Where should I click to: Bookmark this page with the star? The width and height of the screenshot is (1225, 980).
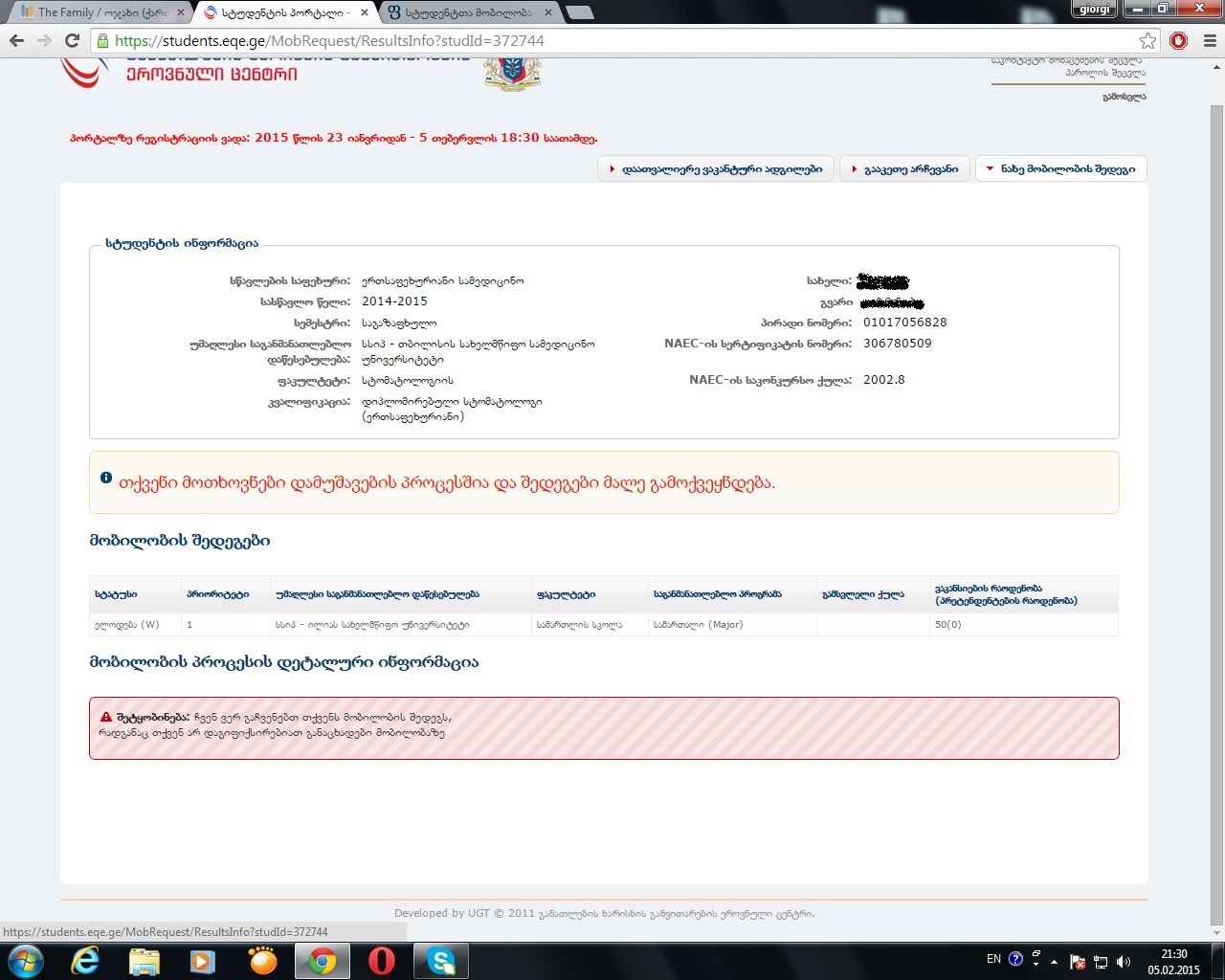click(1147, 40)
